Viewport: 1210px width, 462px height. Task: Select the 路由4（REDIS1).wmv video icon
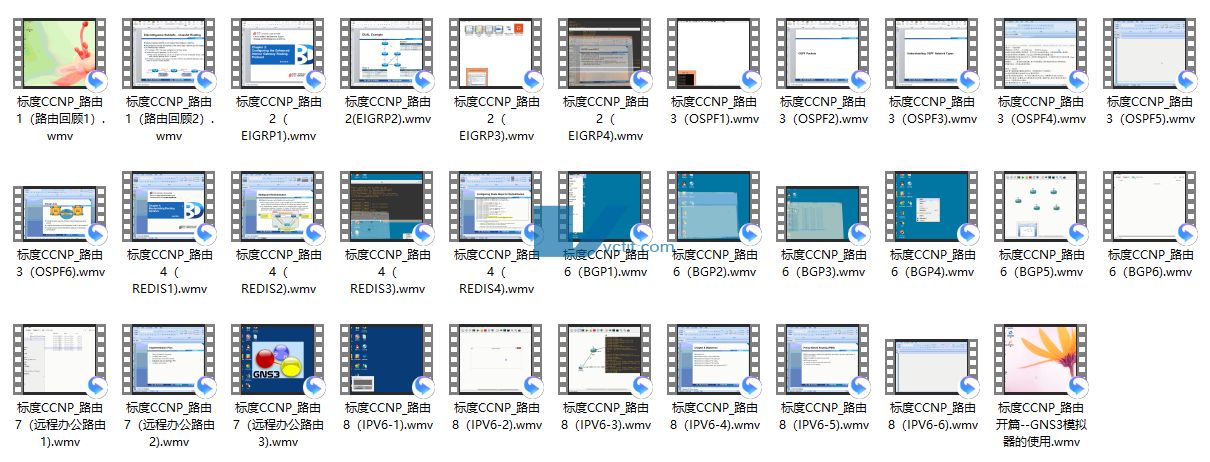(169, 206)
